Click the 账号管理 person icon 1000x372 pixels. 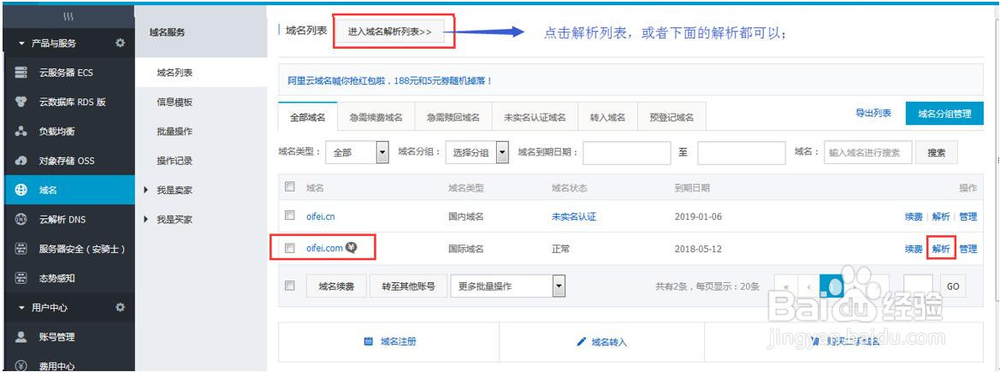click(21, 337)
